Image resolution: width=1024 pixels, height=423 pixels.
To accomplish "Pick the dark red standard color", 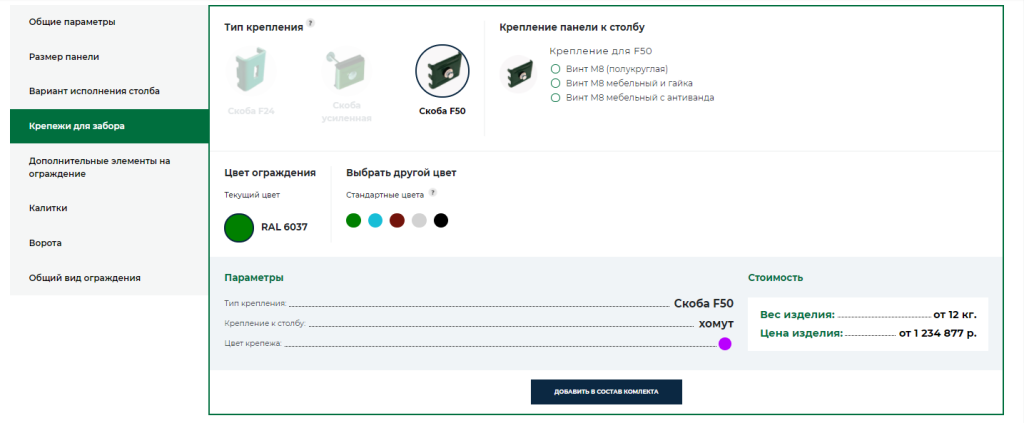I will (397, 220).
